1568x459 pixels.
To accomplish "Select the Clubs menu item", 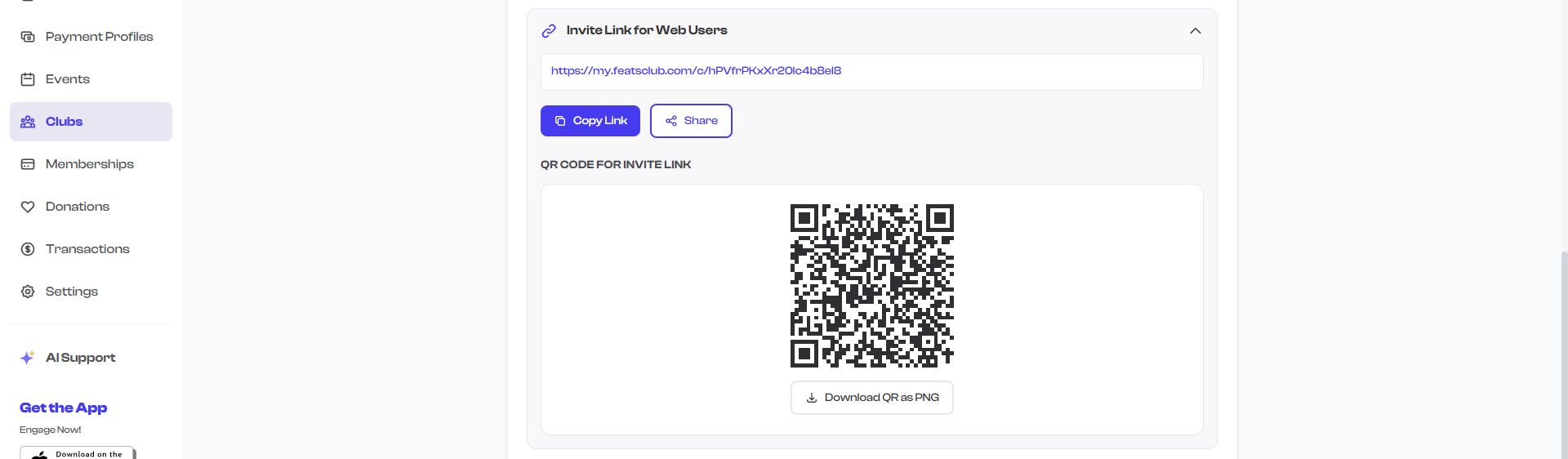I will (x=91, y=122).
